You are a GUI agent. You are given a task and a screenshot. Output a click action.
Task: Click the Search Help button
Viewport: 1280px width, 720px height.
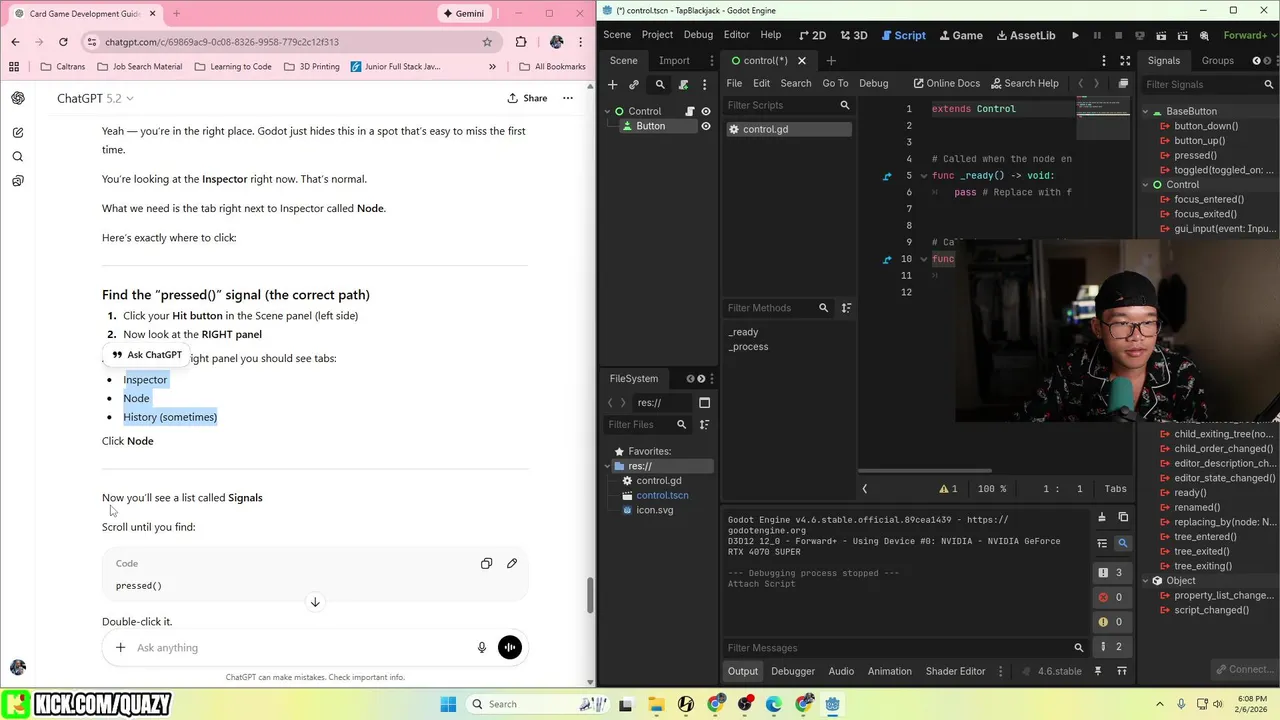pos(1023,84)
